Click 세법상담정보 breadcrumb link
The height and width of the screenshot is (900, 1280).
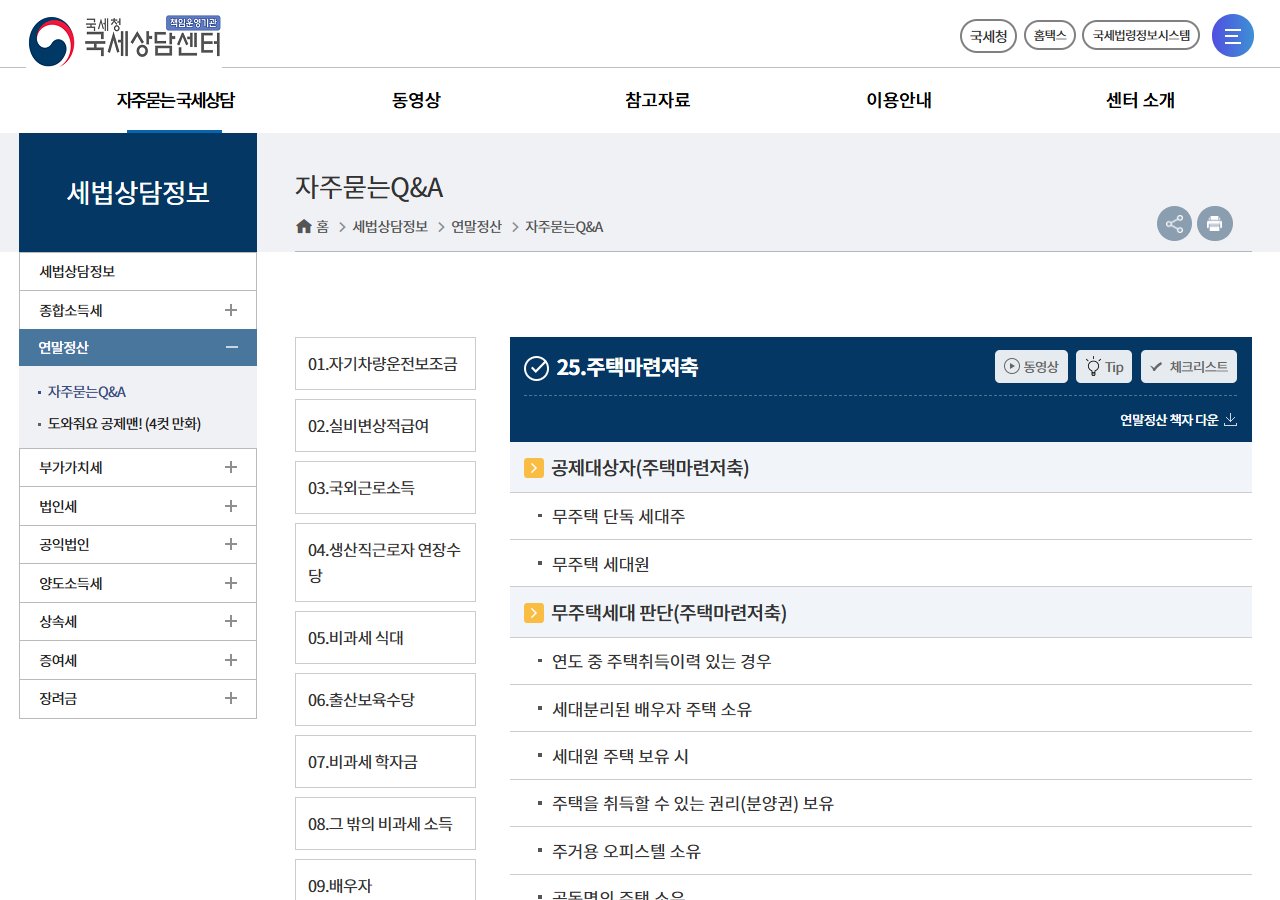[390, 227]
